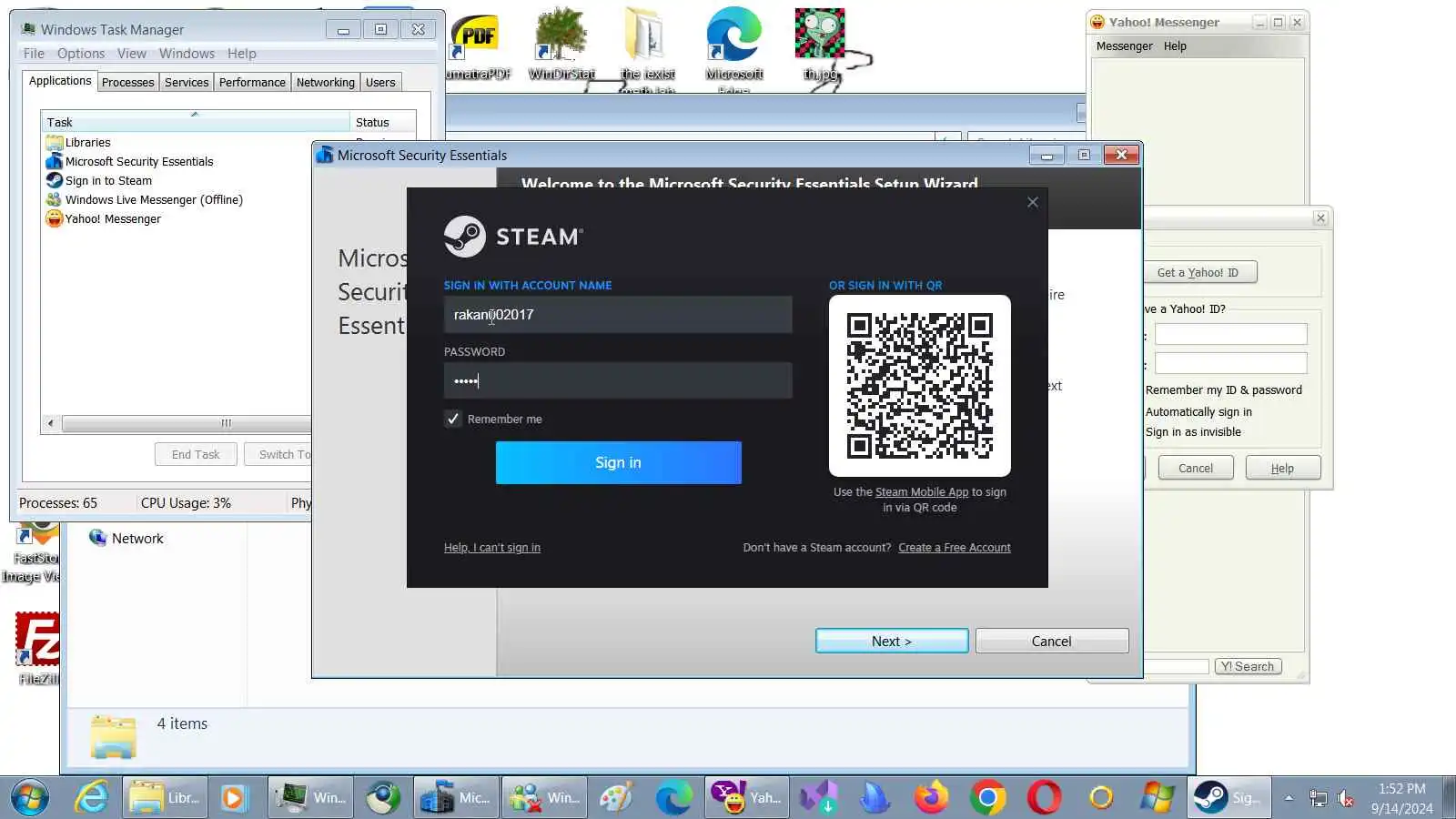Follow the Create a Free Account link
The image size is (1456, 819).
click(955, 548)
